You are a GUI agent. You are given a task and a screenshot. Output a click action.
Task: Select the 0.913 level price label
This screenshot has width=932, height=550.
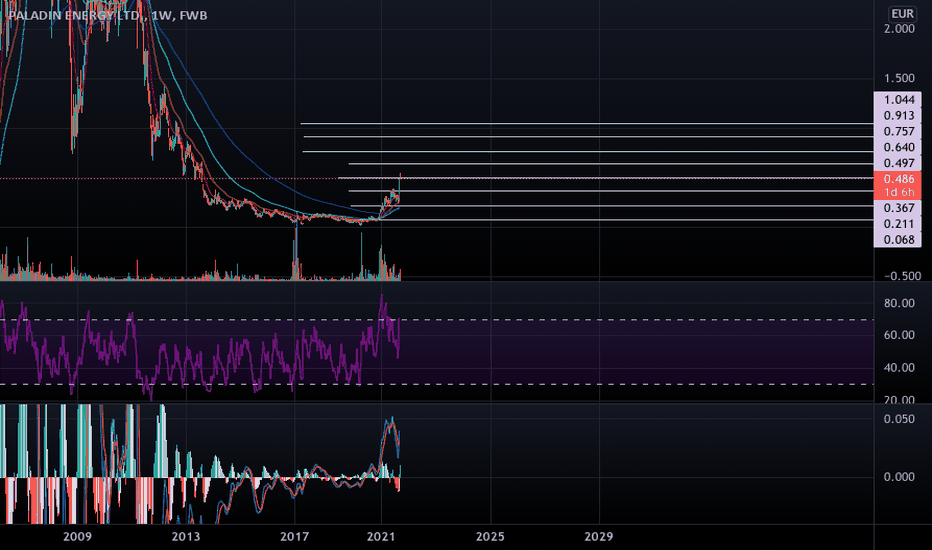pyautogui.click(x=898, y=116)
